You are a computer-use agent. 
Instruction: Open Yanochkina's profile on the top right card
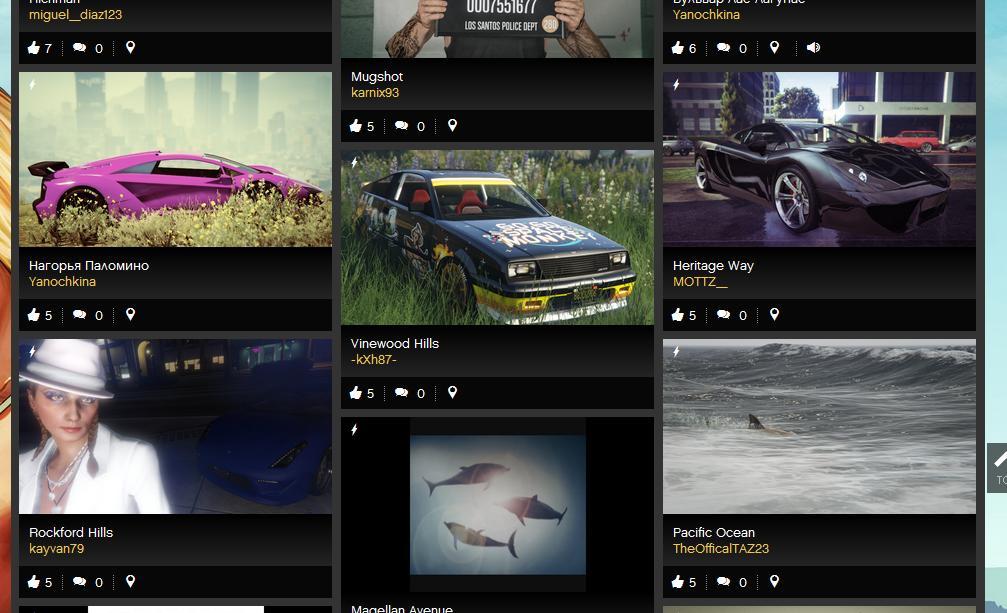click(706, 14)
